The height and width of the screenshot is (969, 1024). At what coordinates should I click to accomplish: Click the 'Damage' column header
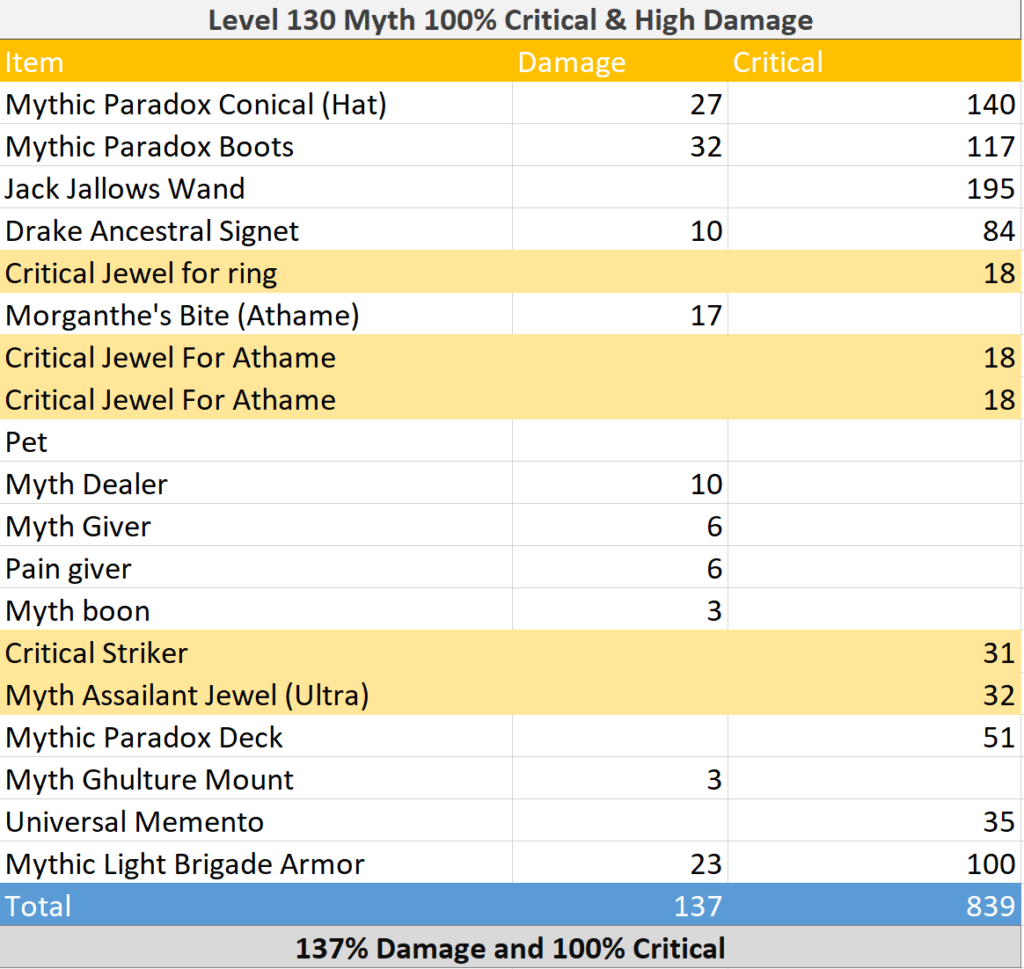point(620,62)
